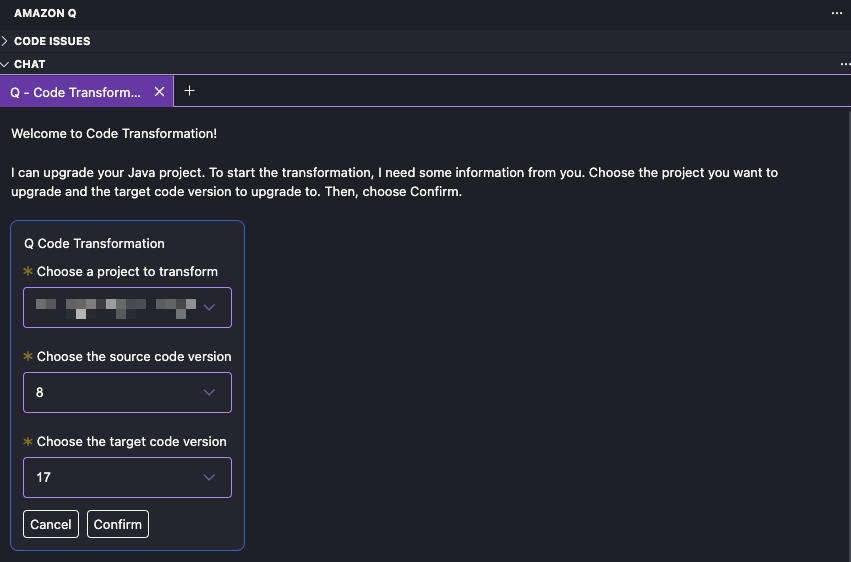Click the Choose the source code version label
The height and width of the screenshot is (562, 851).
click(134, 356)
